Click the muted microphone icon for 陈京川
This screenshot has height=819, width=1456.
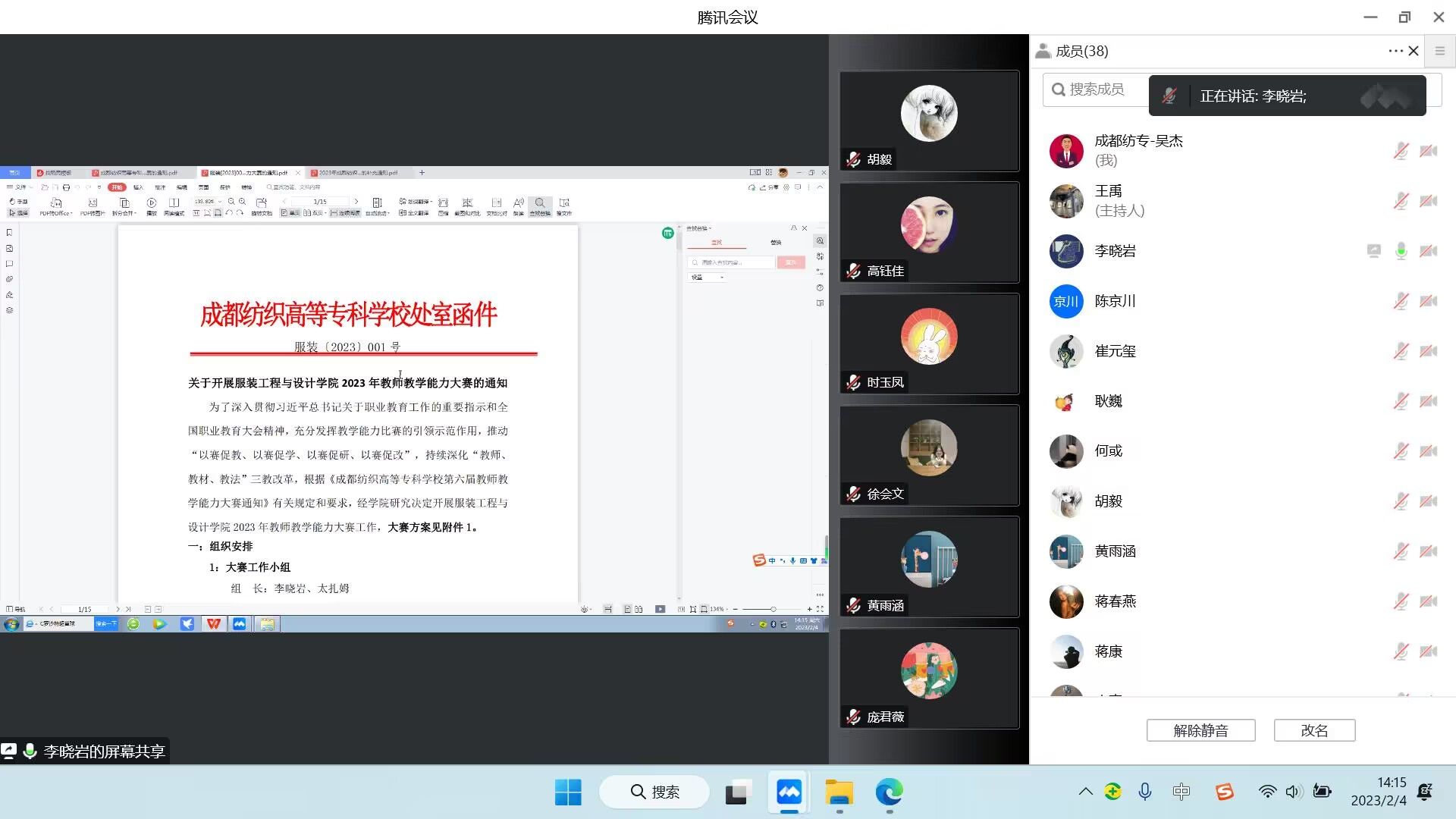pyautogui.click(x=1401, y=301)
